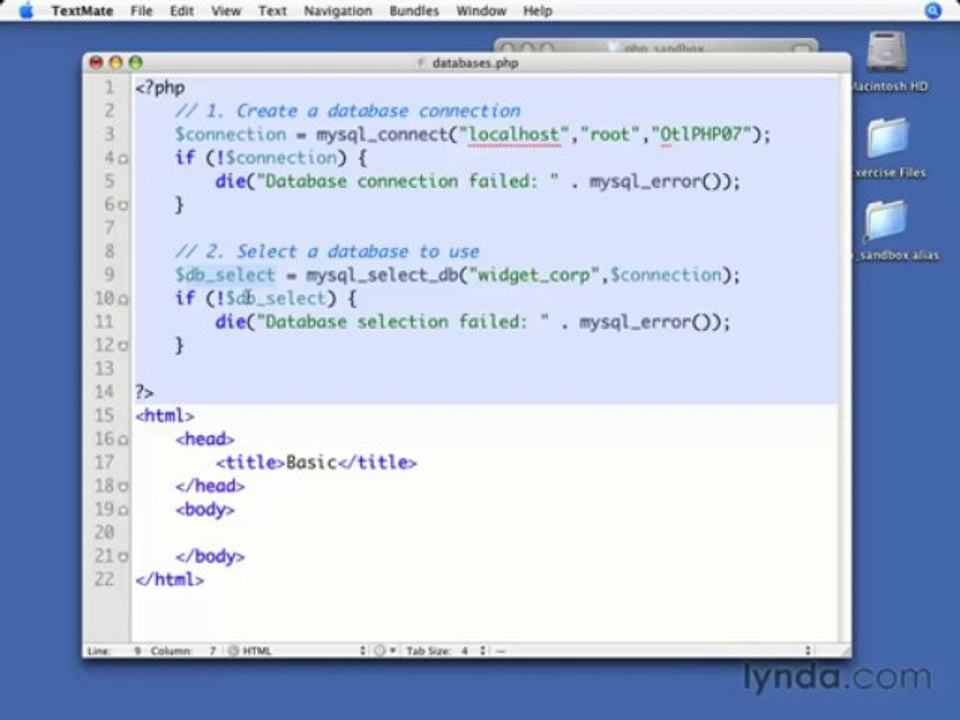Viewport: 960px width, 720px height.
Task: Click the comment 'Select a database to use'
Action: (x=358, y=252)
